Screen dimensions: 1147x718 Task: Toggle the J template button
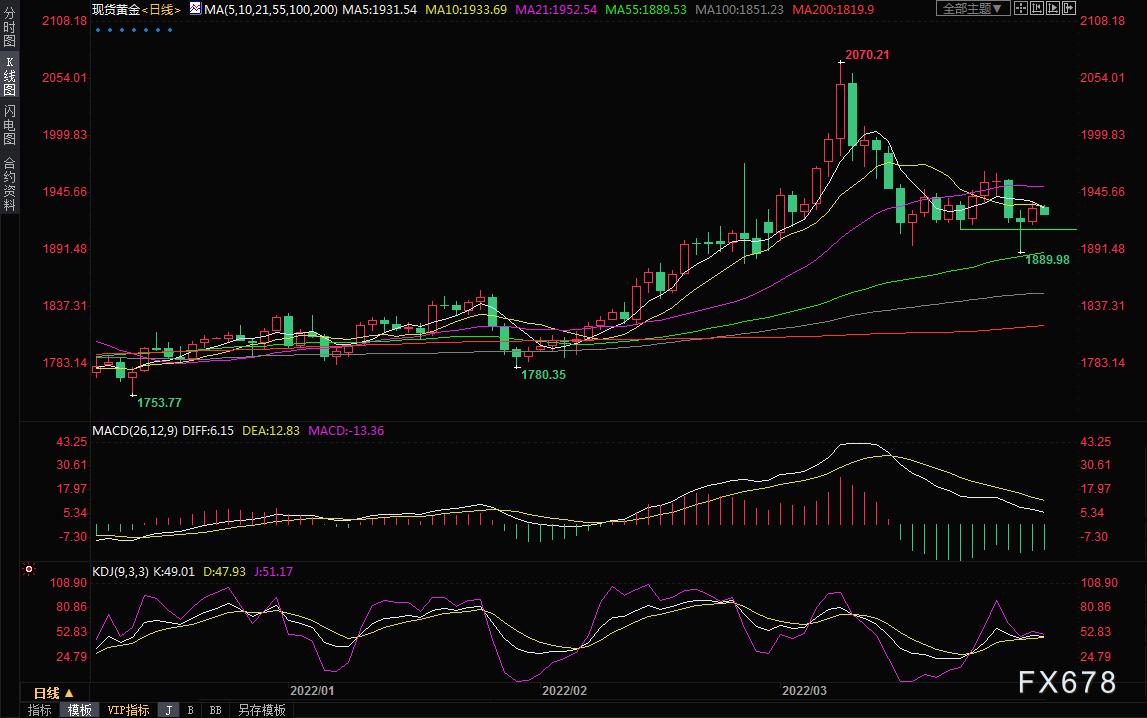coord(169,710)
